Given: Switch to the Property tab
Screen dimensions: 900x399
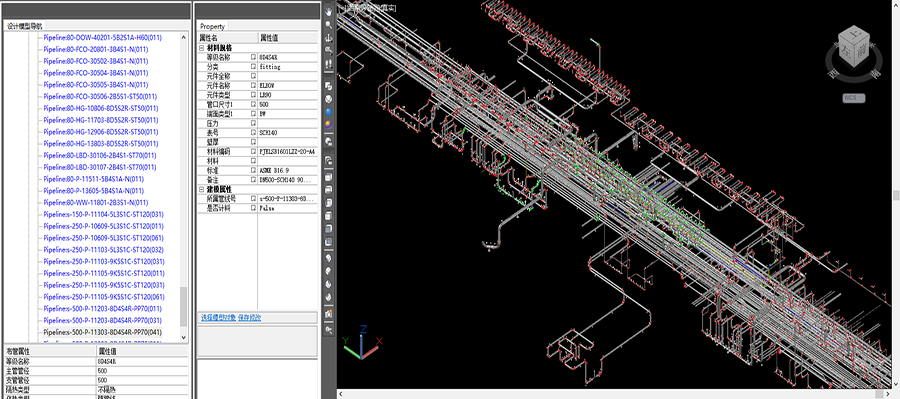Looking at the screenshot, I should pyautogui.click(x=212, y=26).
